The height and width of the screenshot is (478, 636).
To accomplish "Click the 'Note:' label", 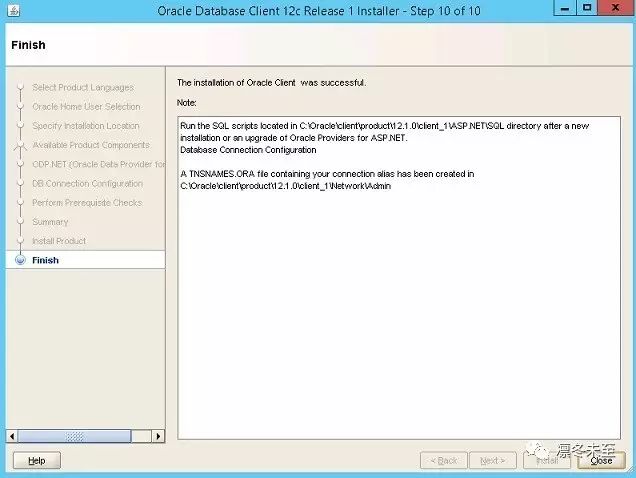I will tap(186, 103).
